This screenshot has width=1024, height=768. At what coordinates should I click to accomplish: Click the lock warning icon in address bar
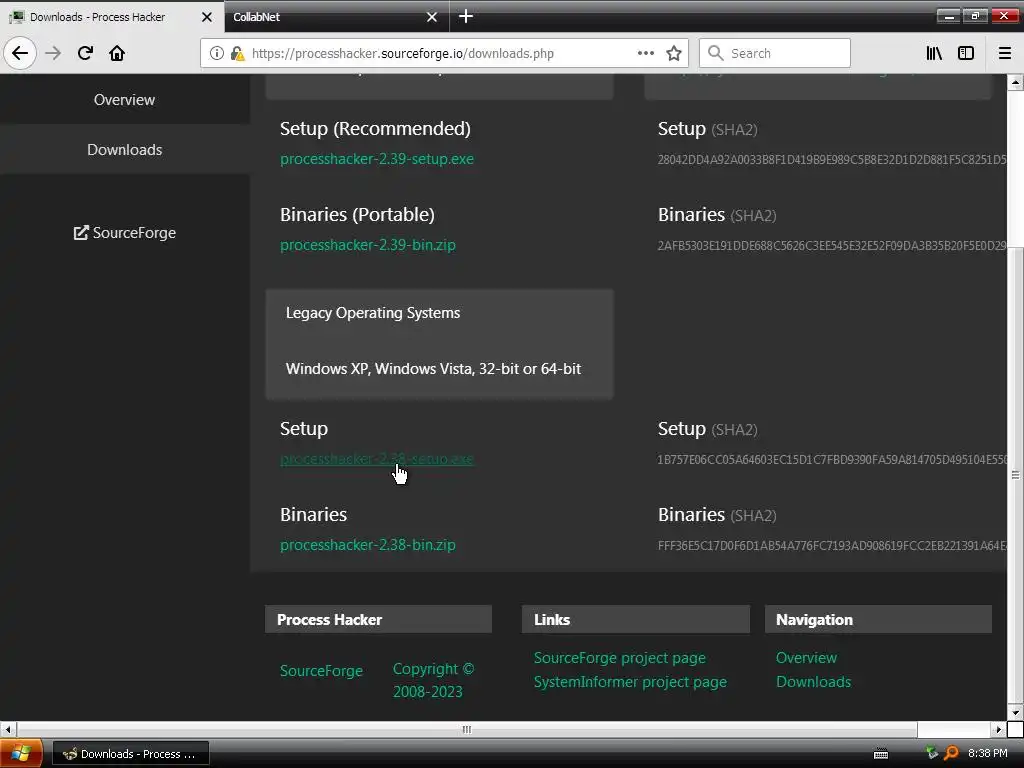click(x=238, y=53)
